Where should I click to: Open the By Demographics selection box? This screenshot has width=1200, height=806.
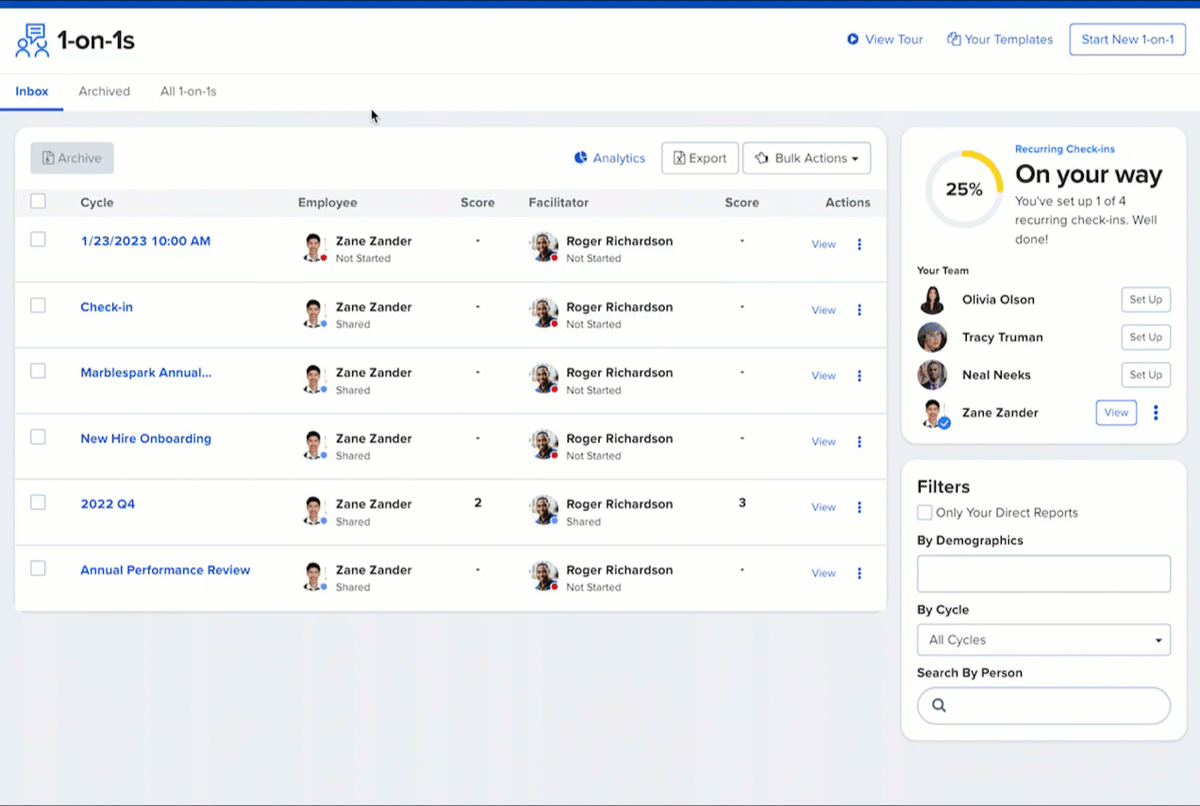point(1043,574)
